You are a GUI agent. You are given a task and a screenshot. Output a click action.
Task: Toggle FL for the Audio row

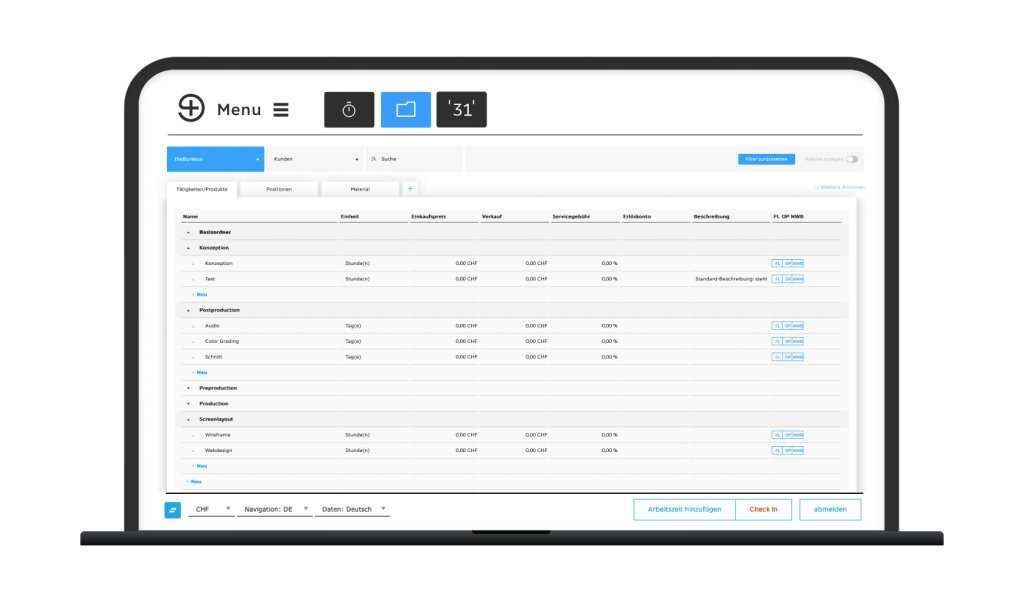pos(777,326)
